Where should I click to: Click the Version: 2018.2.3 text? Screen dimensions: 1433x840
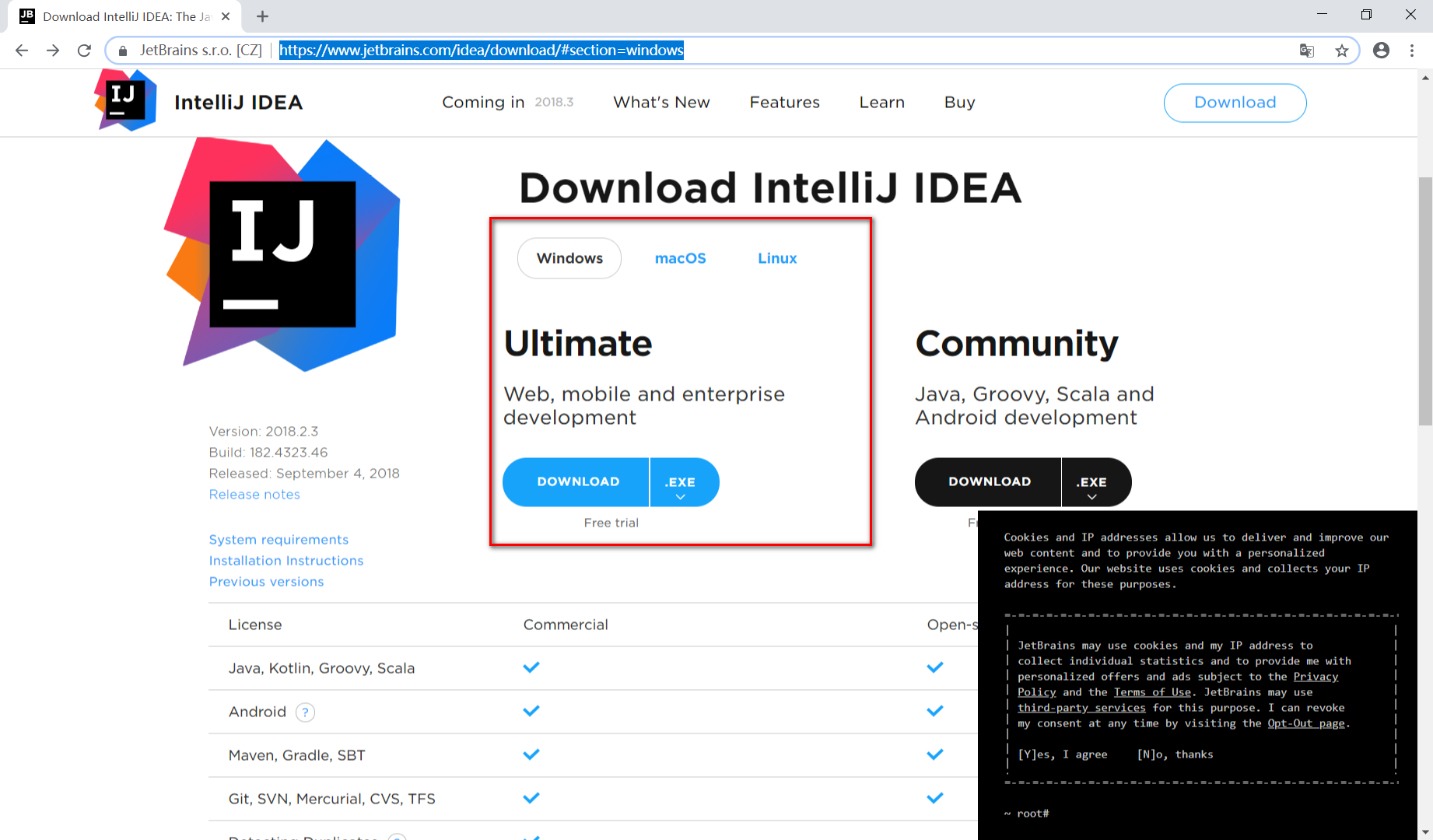pos(264,432)
